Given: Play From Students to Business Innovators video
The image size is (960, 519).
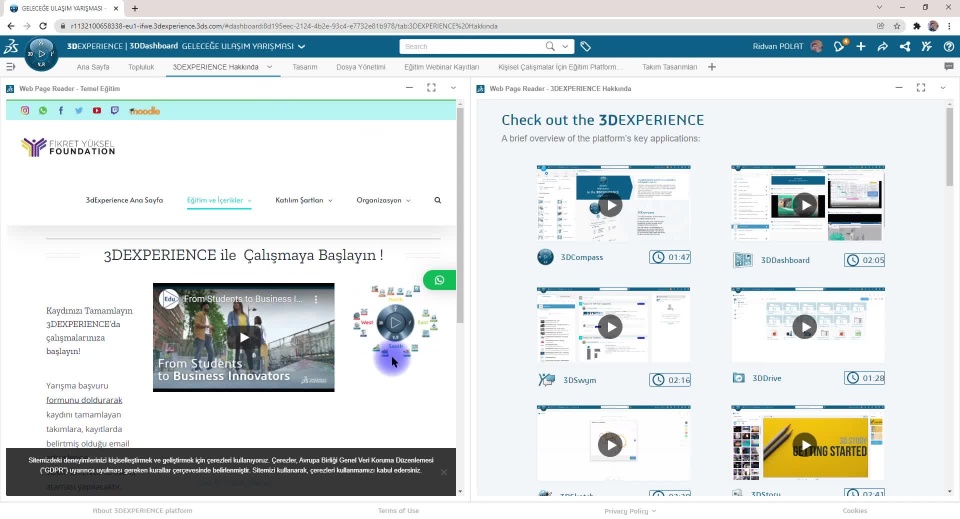Looking at the screenshot, I should pyautogui.click(x=244, y=337).
